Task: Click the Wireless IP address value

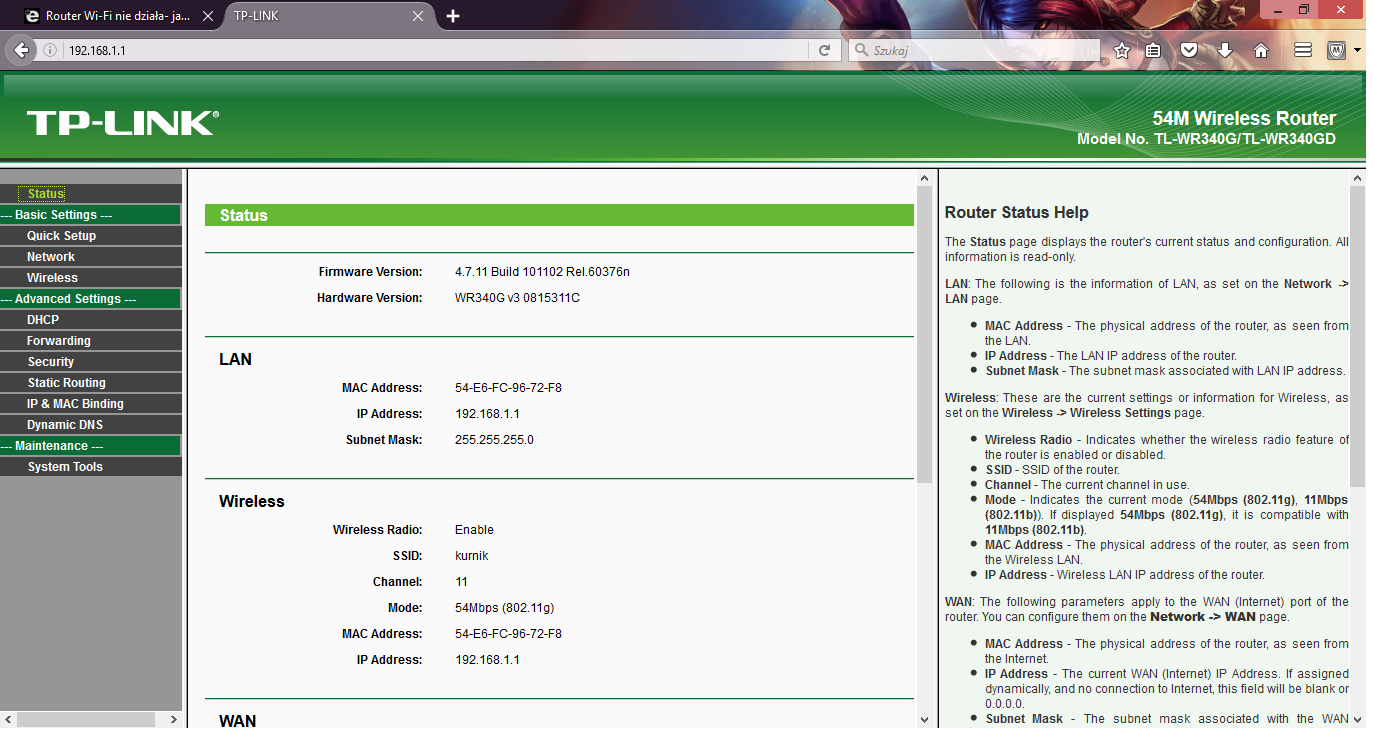Action: [487, 660]
